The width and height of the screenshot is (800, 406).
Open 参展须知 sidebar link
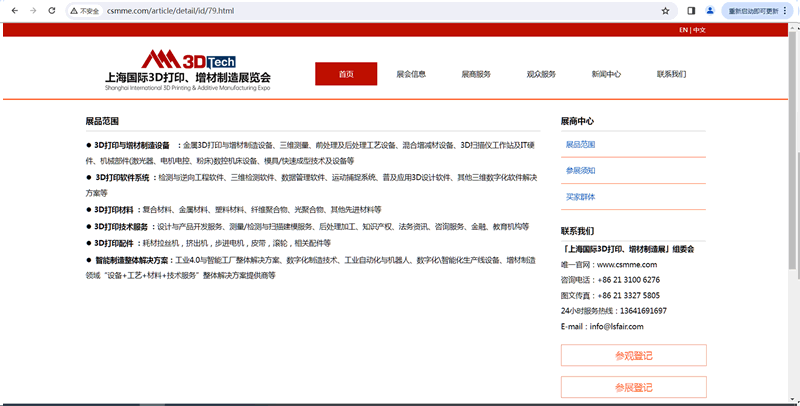coord(581,170)
